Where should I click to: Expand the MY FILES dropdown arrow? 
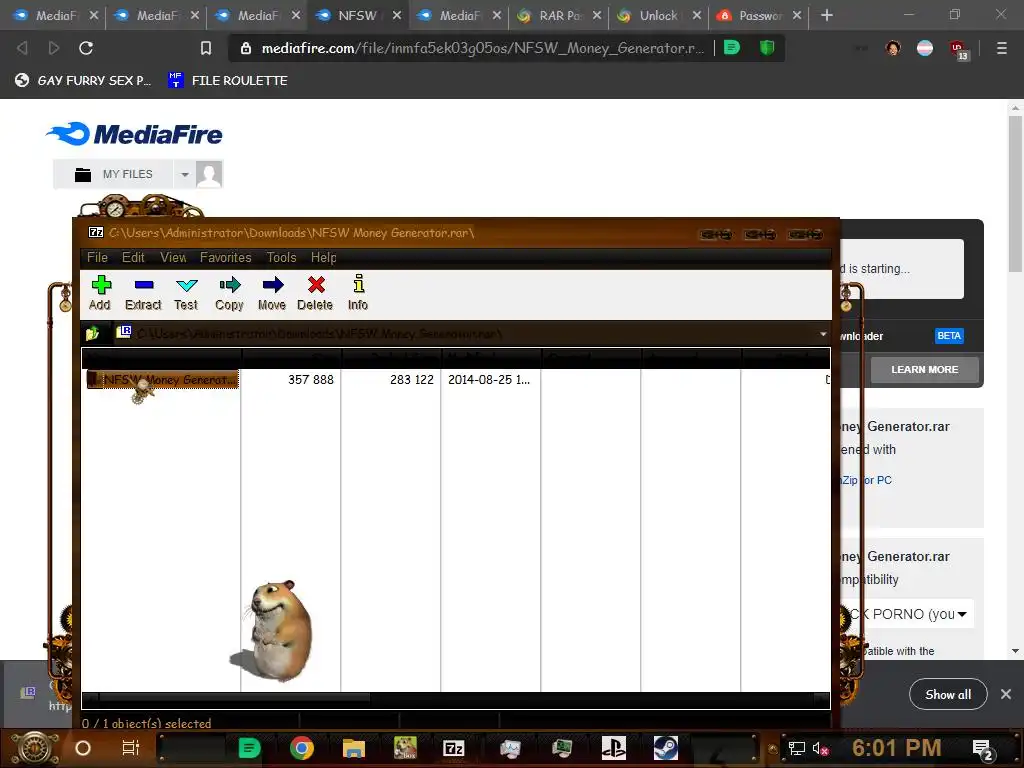[185, 174]
